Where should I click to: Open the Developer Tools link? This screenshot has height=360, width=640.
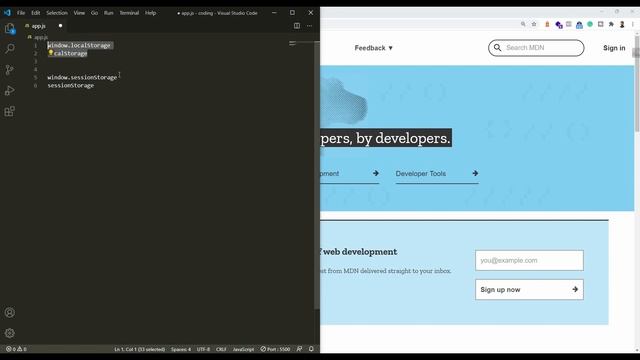437,173
